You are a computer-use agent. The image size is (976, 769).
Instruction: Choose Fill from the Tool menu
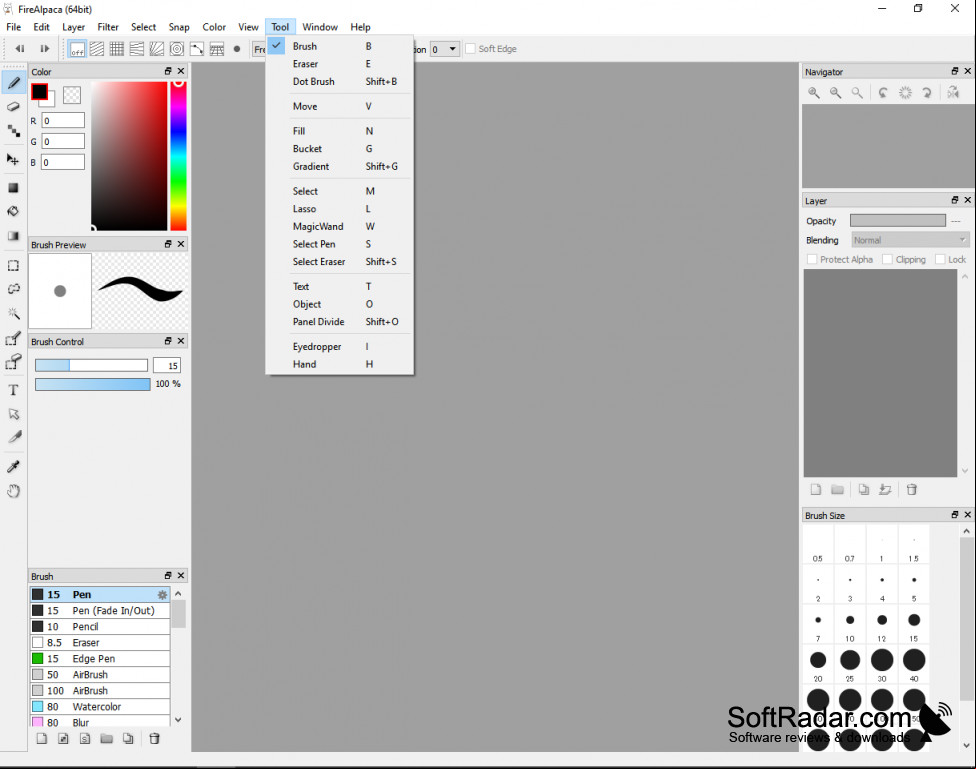point(340,131)
